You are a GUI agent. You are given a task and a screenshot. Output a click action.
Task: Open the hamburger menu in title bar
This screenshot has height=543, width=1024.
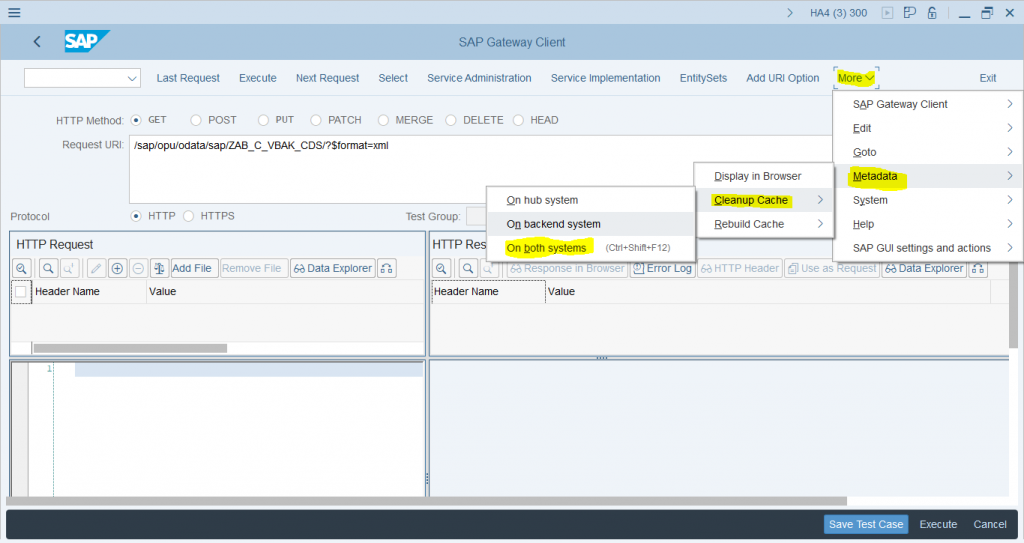(x=14, y=12)
